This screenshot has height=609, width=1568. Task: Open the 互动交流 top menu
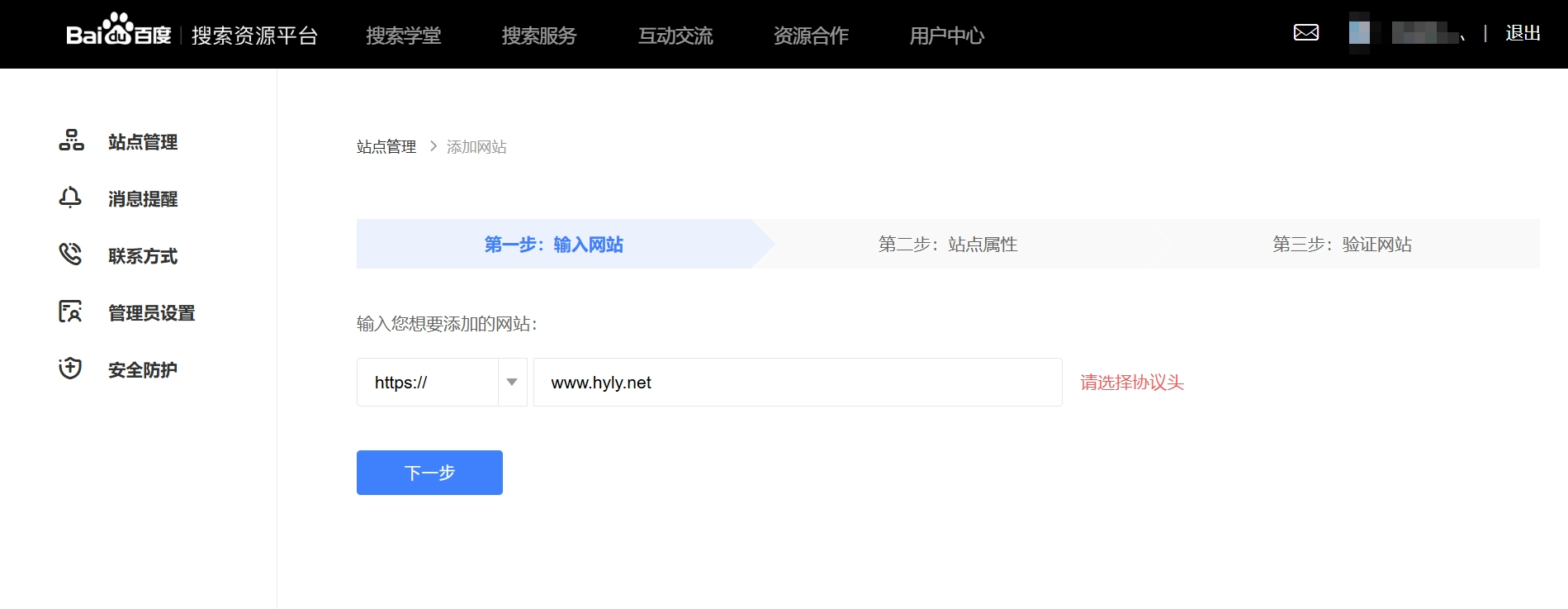coord(675,36)
